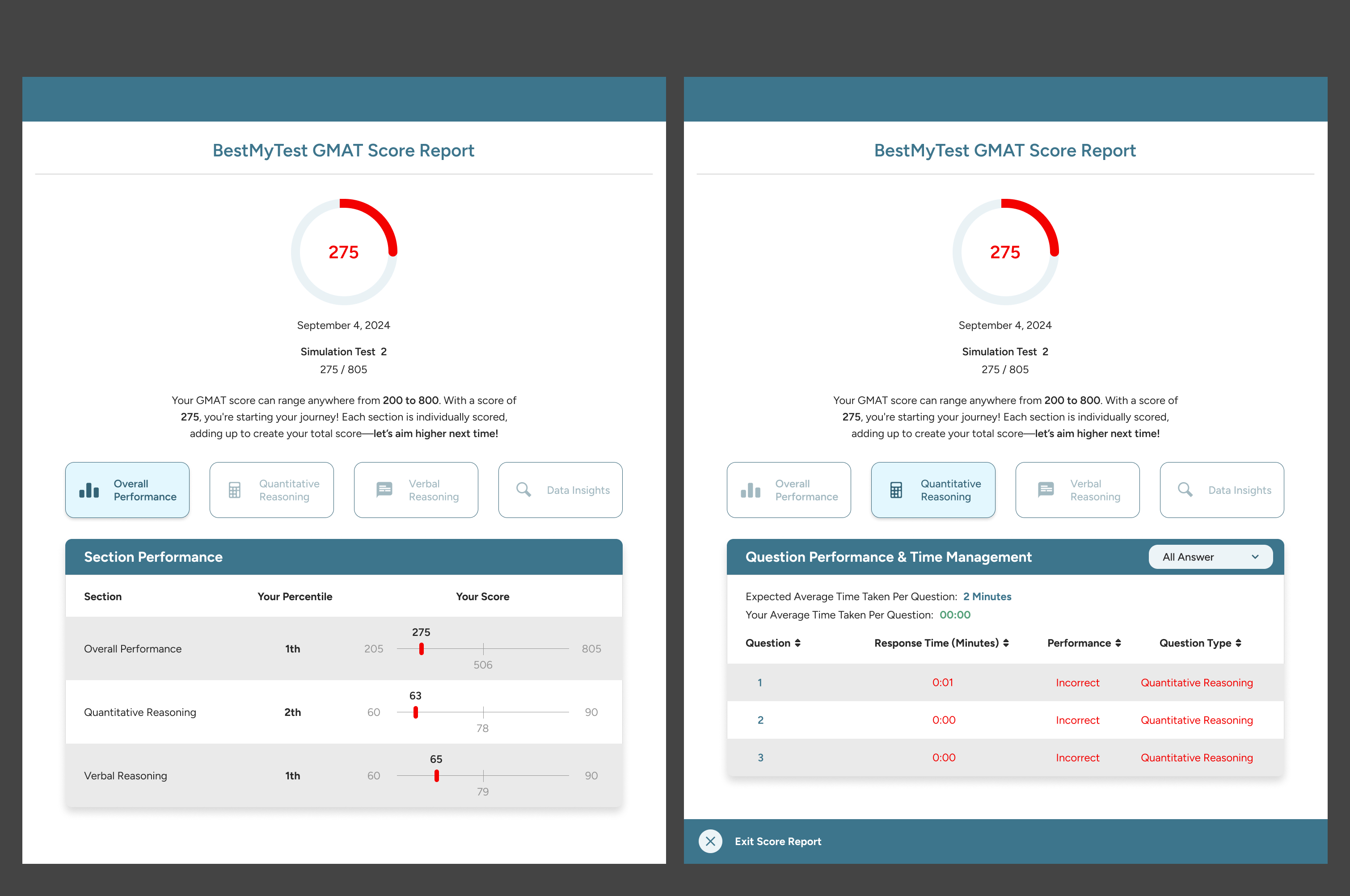Click calculator icon in left panel Quantitative Reasoning tab
This screenshot has height=896, width=1350.
(x=234, y=490)
